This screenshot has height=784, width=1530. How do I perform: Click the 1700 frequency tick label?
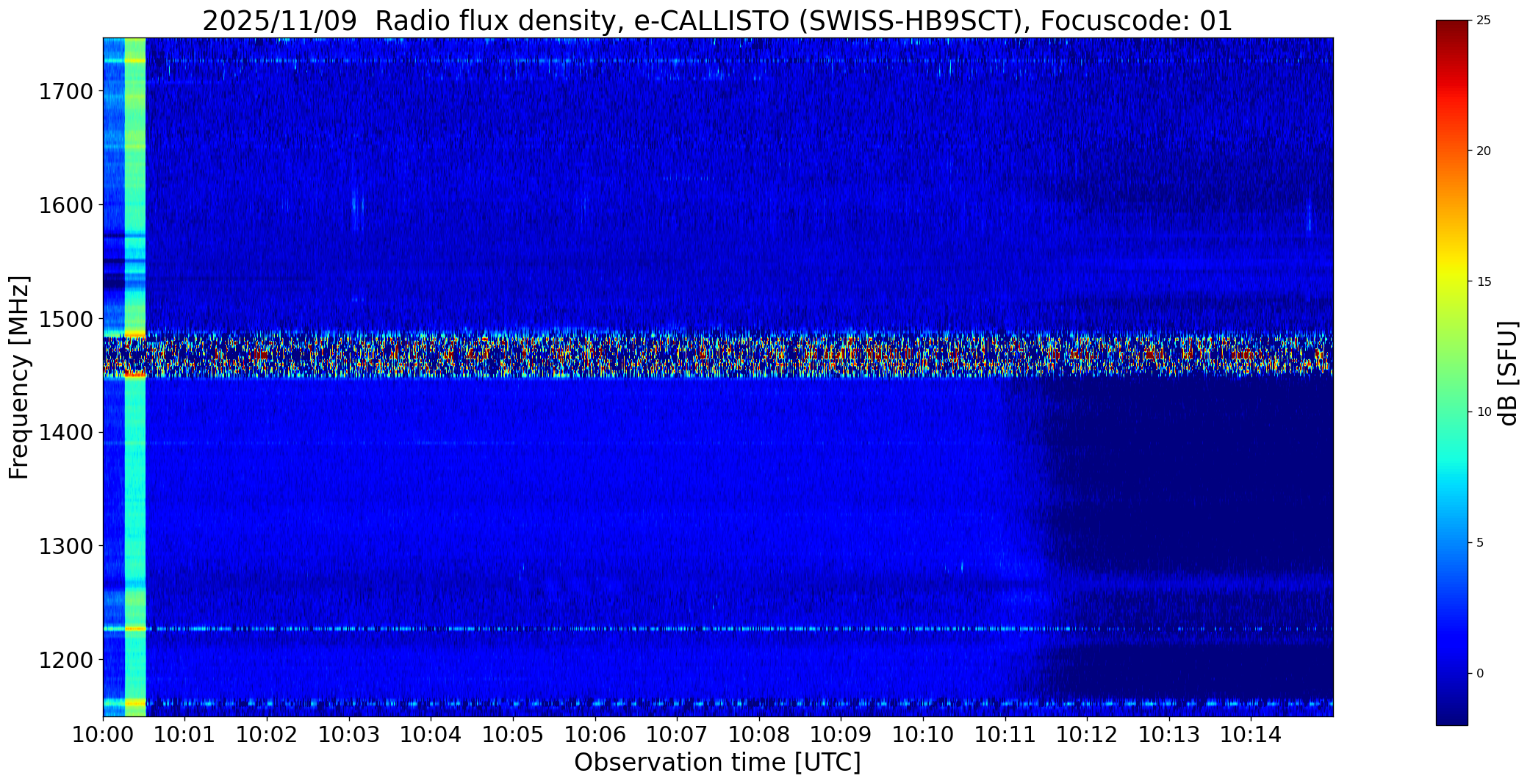coord(65,92)
